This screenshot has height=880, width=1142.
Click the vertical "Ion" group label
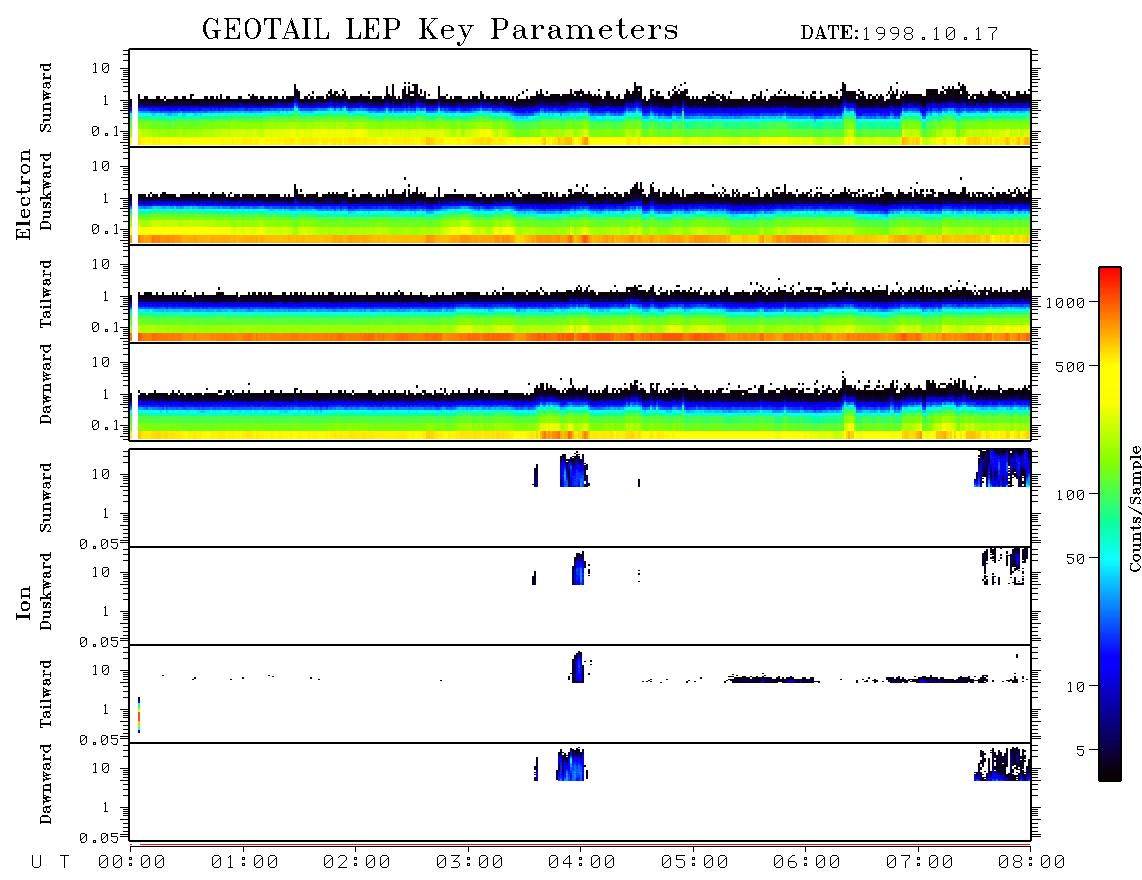23,602
